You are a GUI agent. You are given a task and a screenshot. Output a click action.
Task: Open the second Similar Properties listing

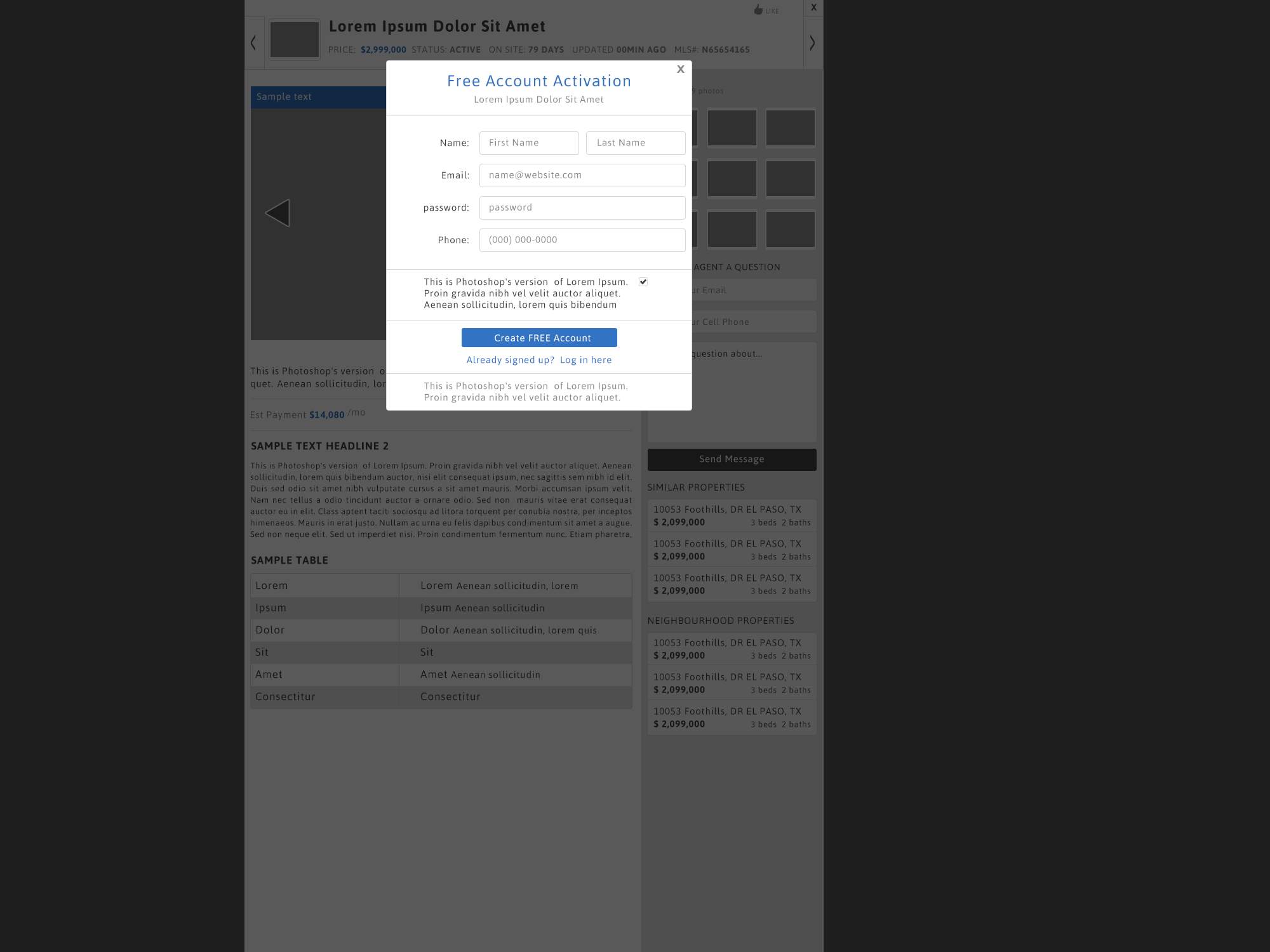pos(732,550)
